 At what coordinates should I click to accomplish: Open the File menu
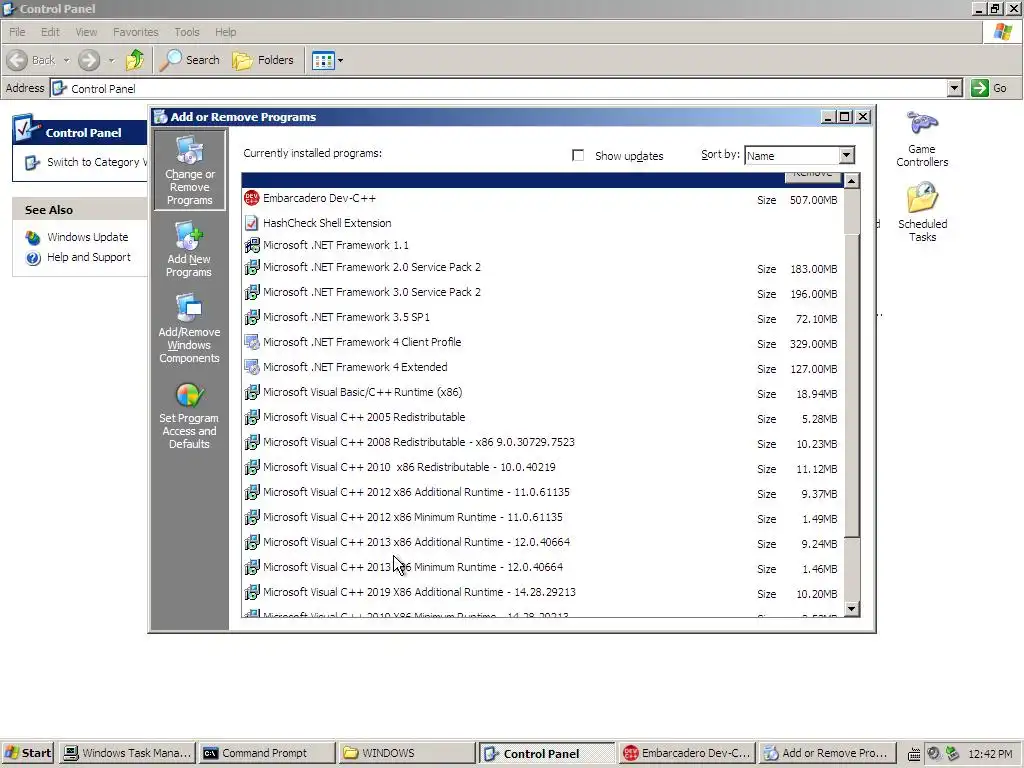pyautogui.click(x=17, y=32)
